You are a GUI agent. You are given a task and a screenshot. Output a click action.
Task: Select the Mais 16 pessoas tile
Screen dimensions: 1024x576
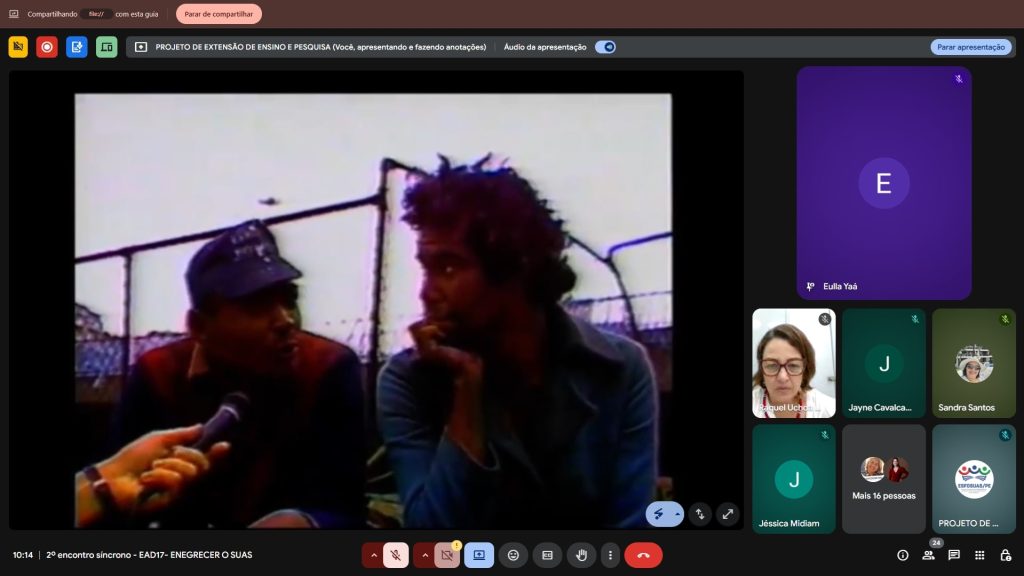click(x=884, y=478)
